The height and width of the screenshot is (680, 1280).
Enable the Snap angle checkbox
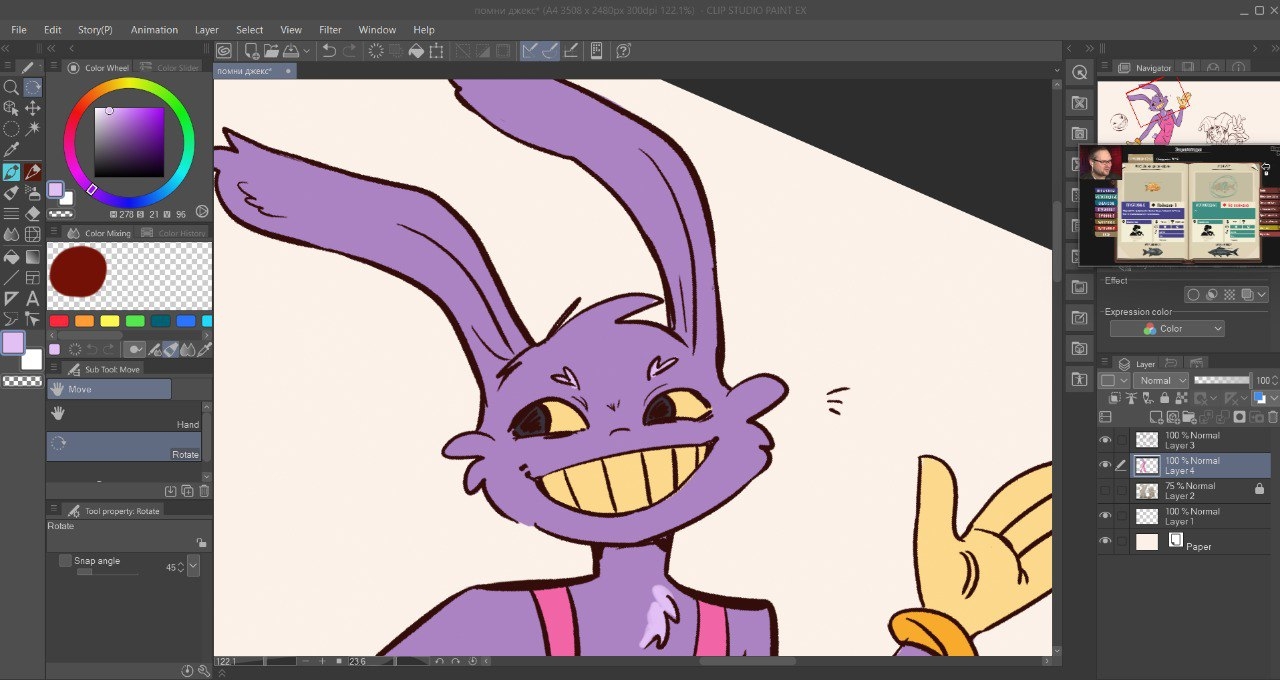coord(65,561)
